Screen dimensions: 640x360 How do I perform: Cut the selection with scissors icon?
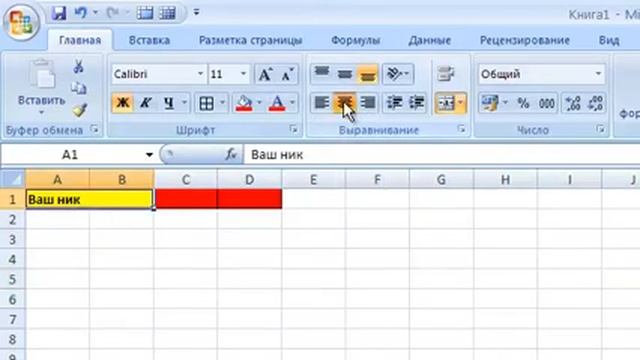tap(79, 67)
